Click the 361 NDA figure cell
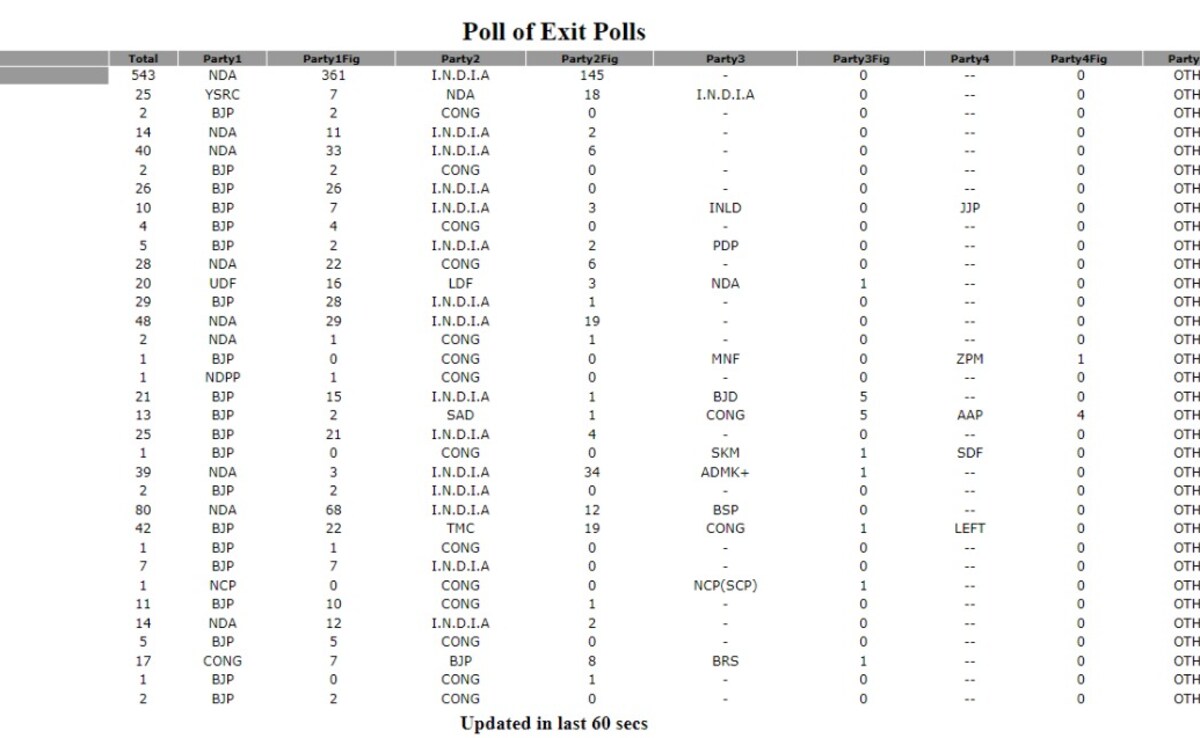Viewport: 1200px width, 738px height. pos(333,75)
